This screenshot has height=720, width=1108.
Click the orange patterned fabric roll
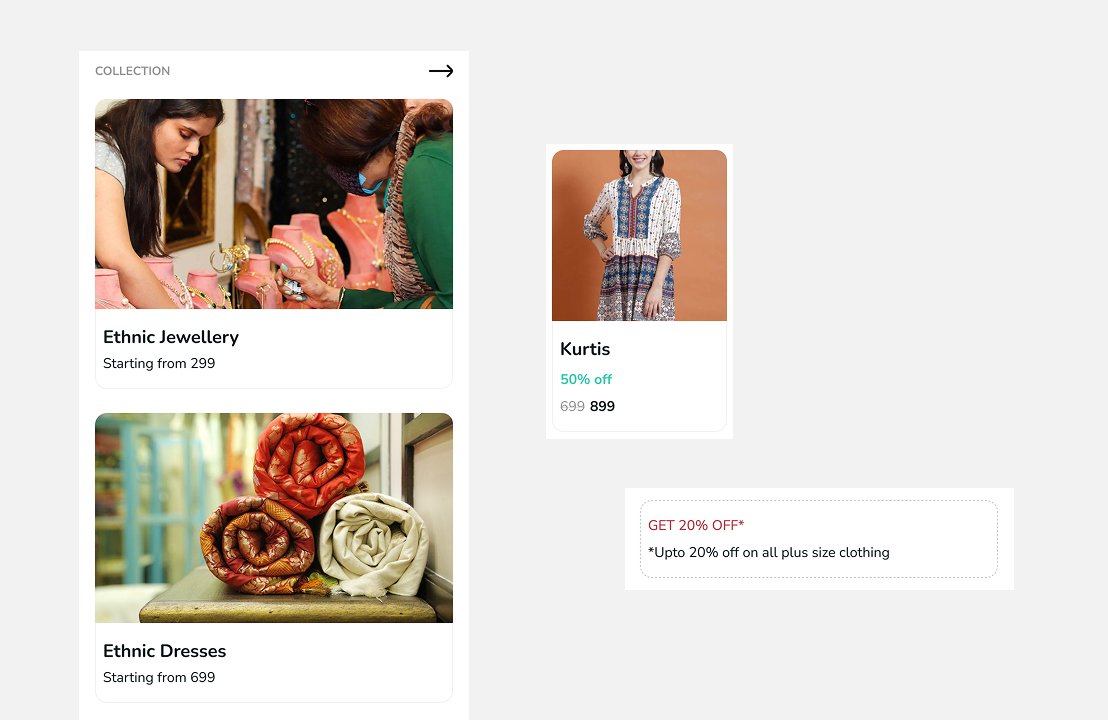(256, 547)
